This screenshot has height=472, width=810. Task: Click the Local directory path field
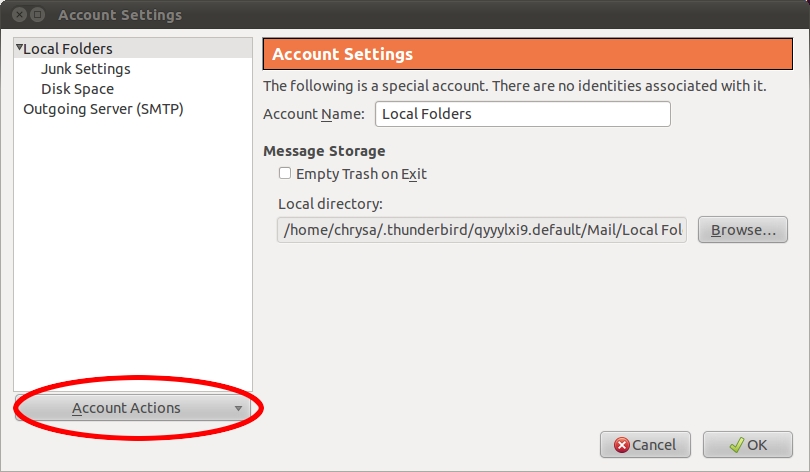click(482, 230)
